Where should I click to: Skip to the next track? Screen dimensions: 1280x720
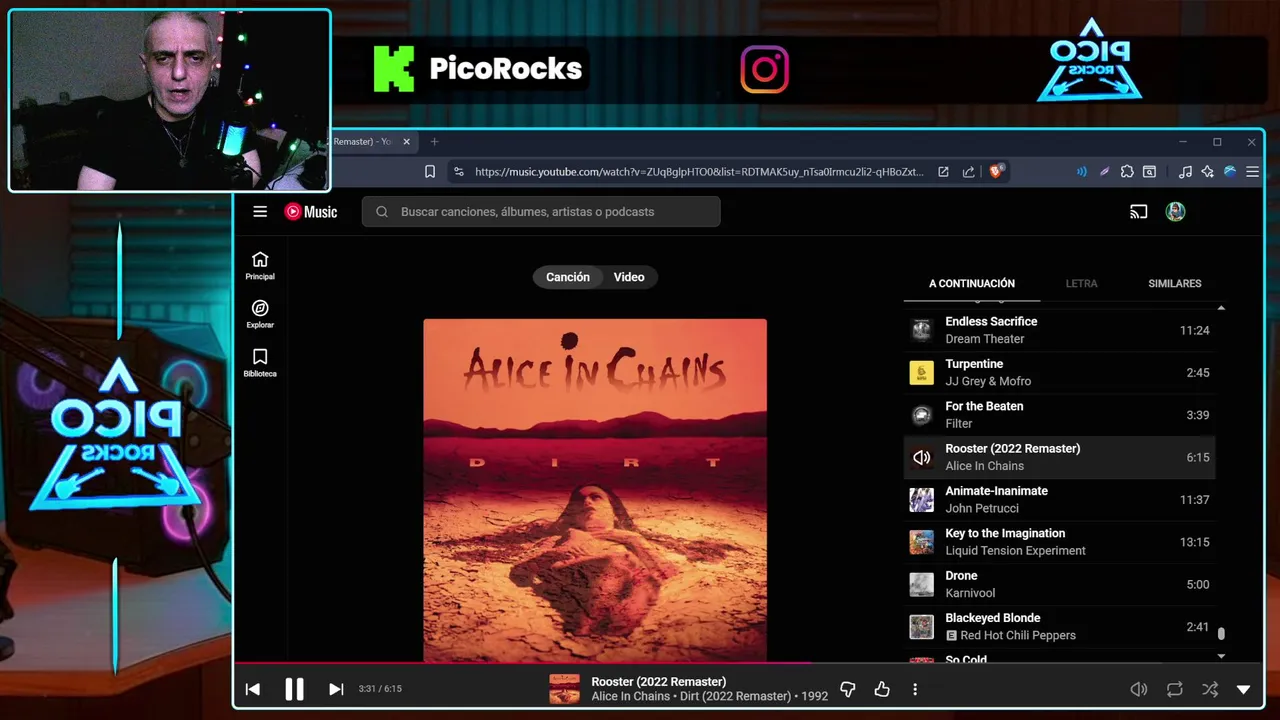tap(336, 689)
